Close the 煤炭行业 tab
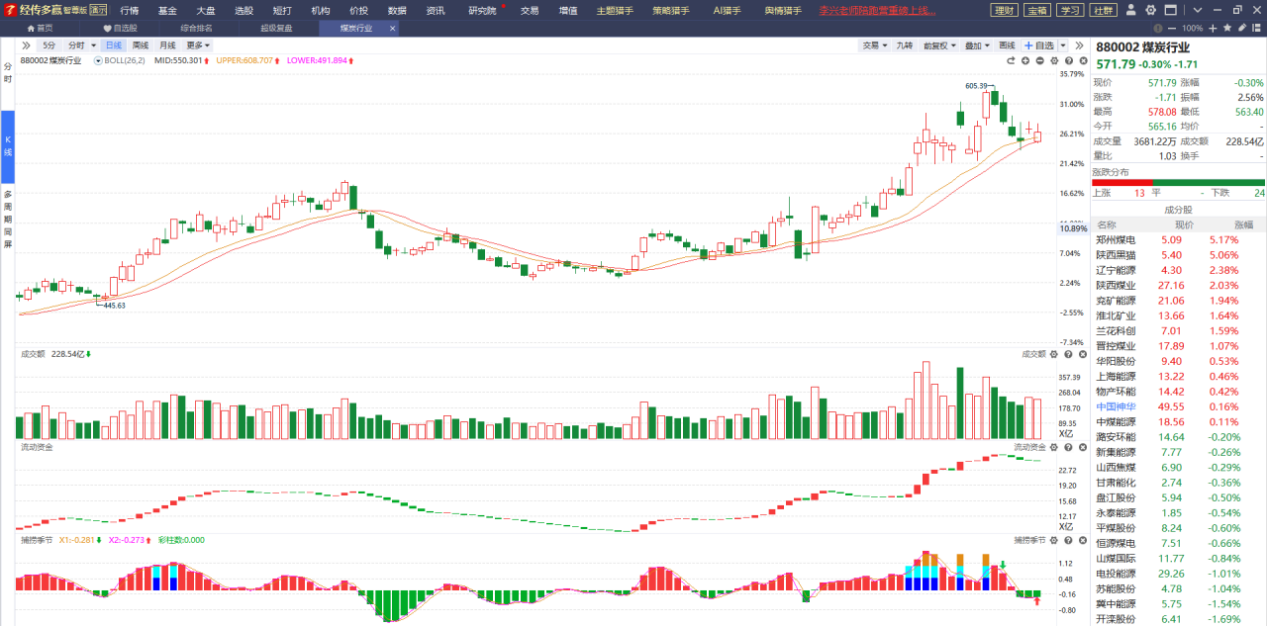This screenshot has width=1268, height=627. tap(392, 28)
